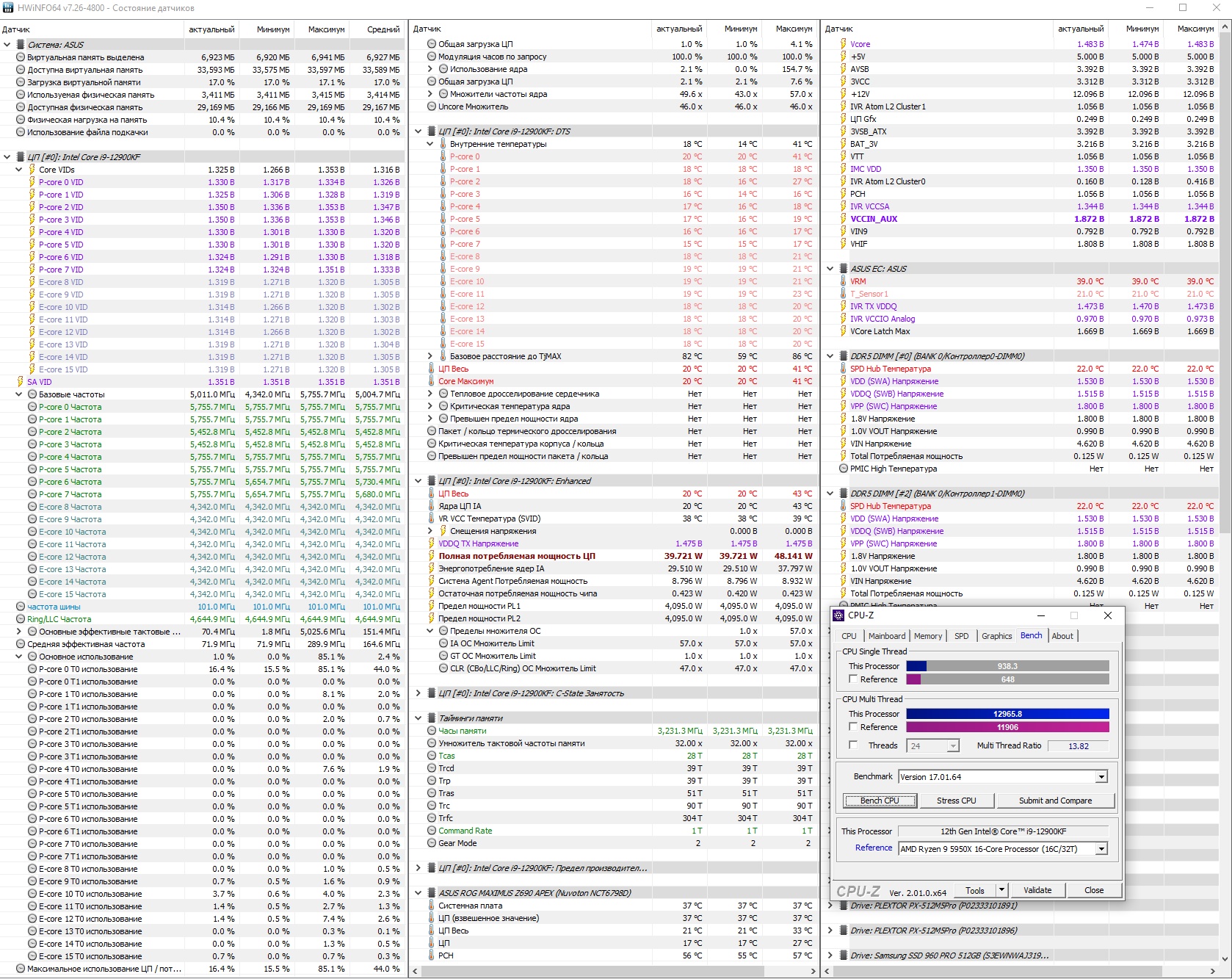1232x979 pixels.
Task: Click the single thread score bar showing 938.3
Action: [x=1007, y=666]
